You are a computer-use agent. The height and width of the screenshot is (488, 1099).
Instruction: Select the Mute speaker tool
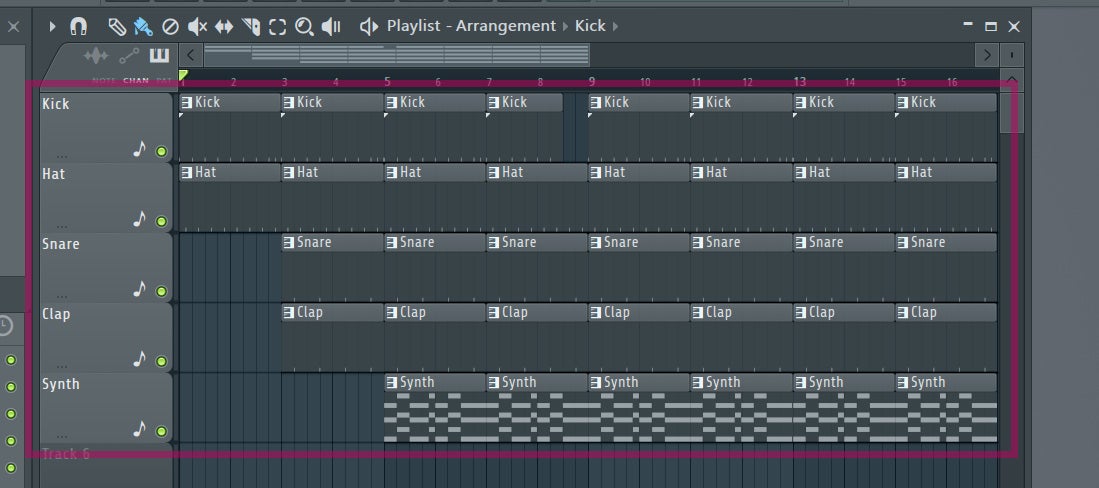pos(198,27)
